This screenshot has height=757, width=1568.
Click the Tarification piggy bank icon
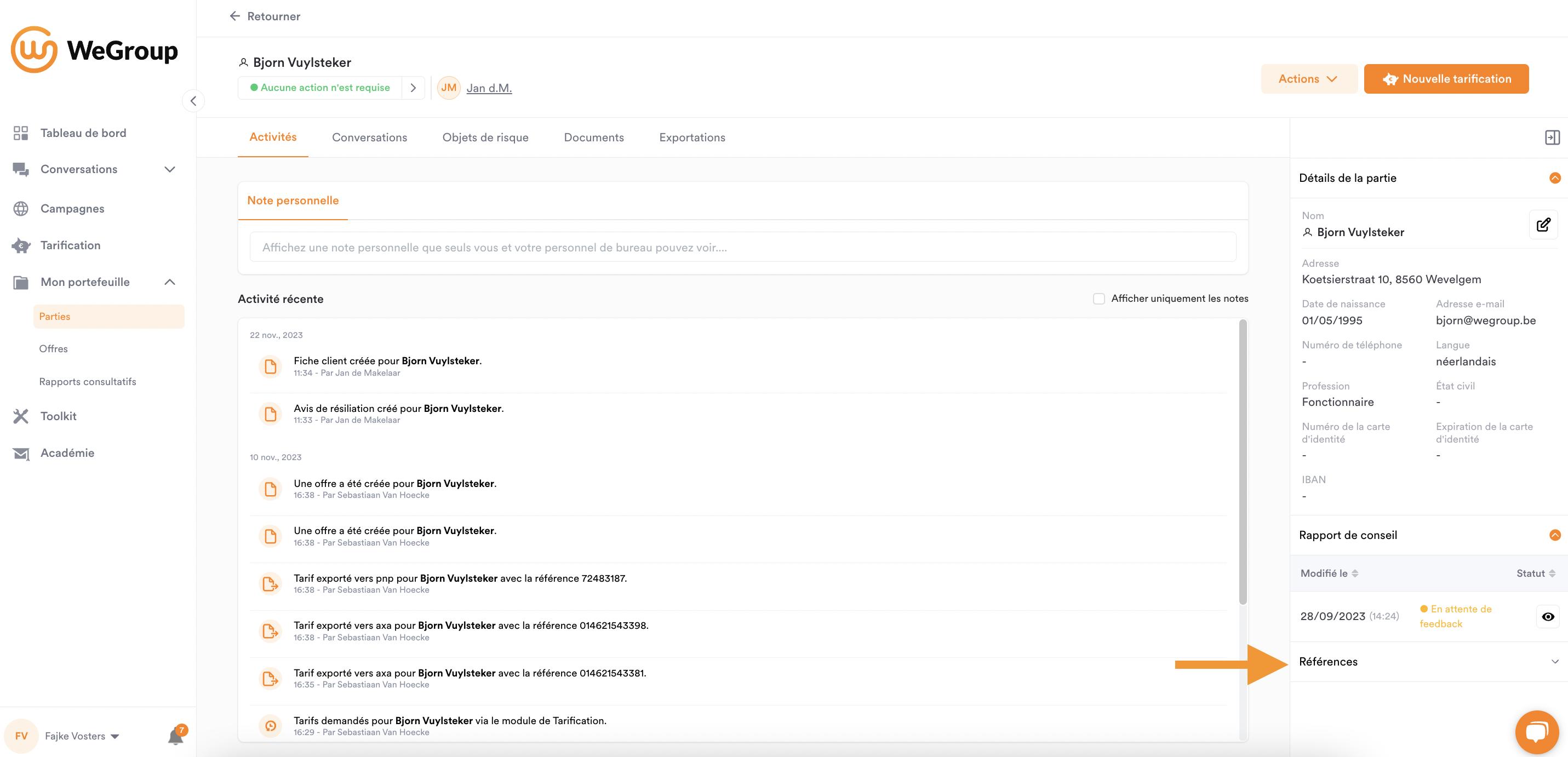coord(21,245)
